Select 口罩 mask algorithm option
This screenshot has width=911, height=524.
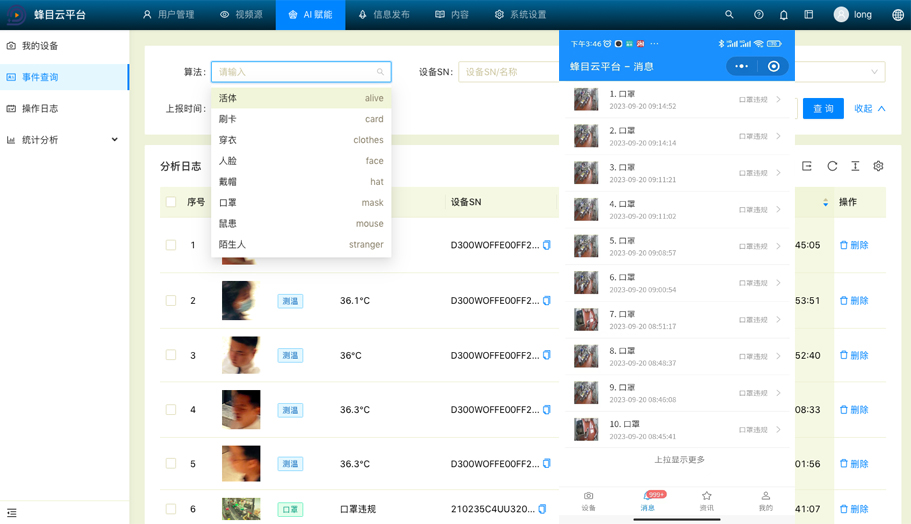click(x=301, y=203)
